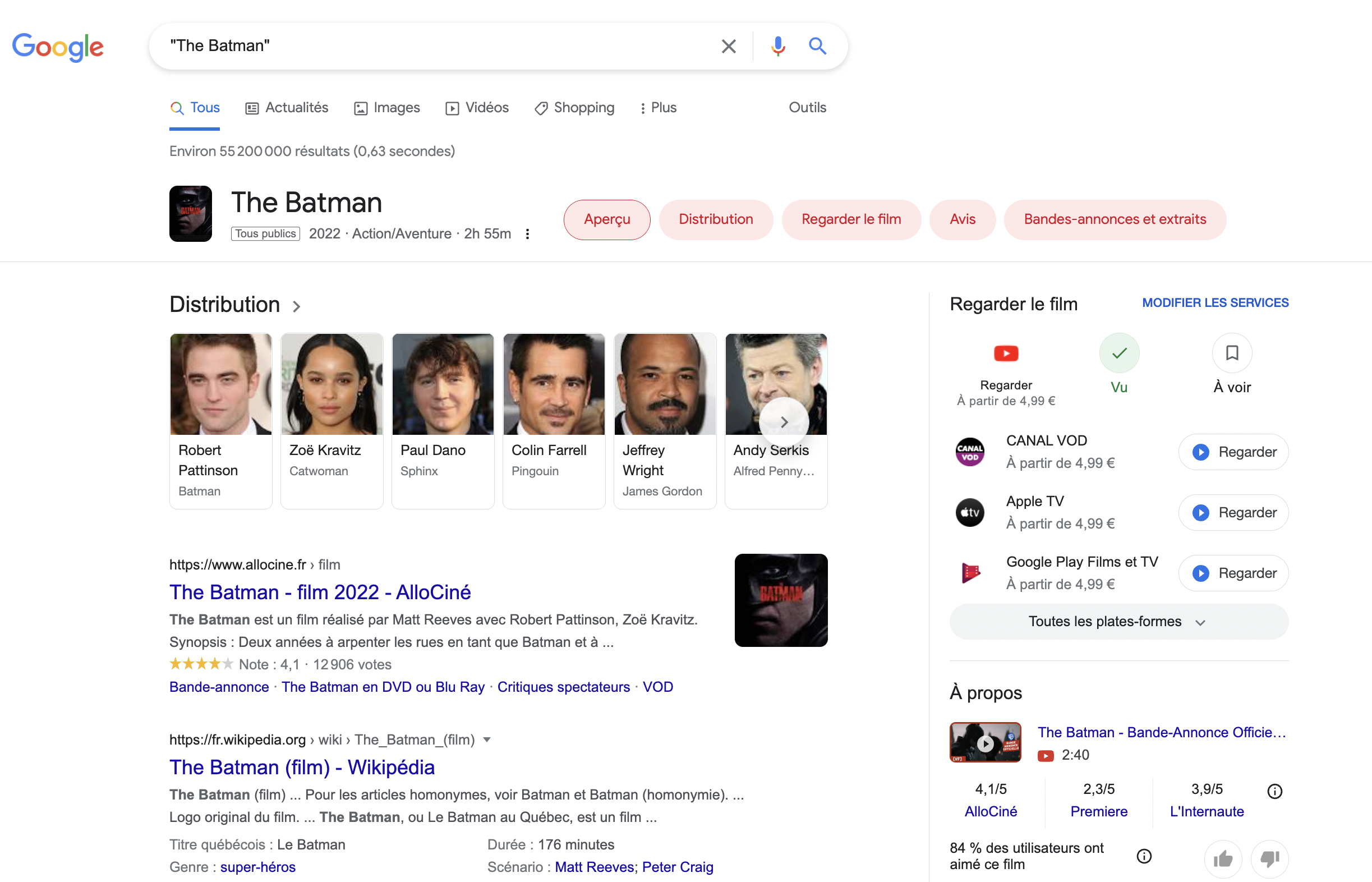Toggle the Vu watched checkmark
Viewport: 1372px width, 882px height.
pyautogui.click(x=1119, y=353)
